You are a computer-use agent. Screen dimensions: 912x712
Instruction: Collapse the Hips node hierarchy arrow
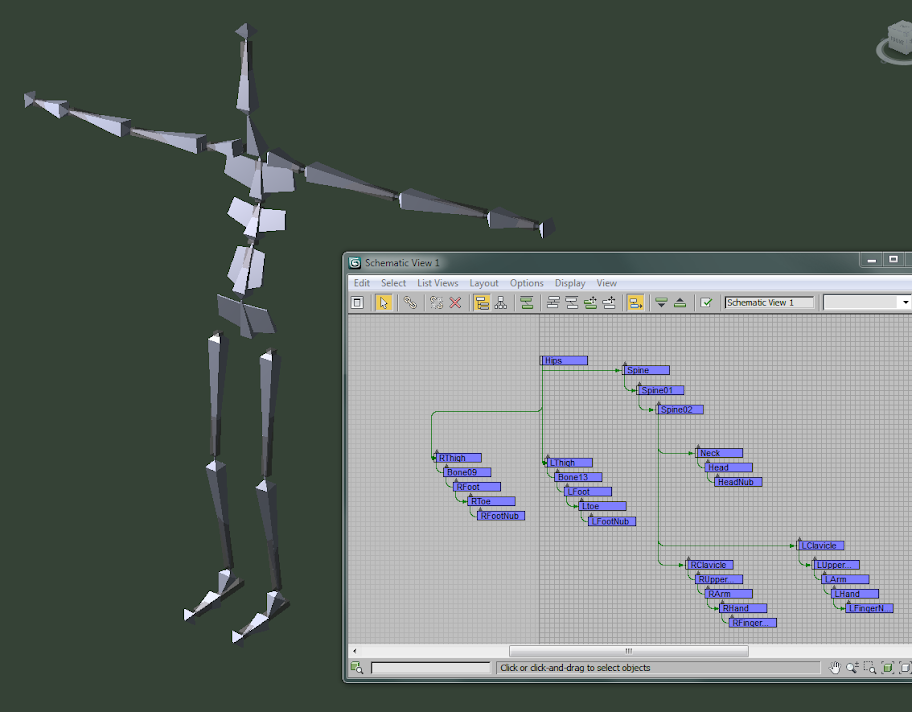(x=541, y=360)
